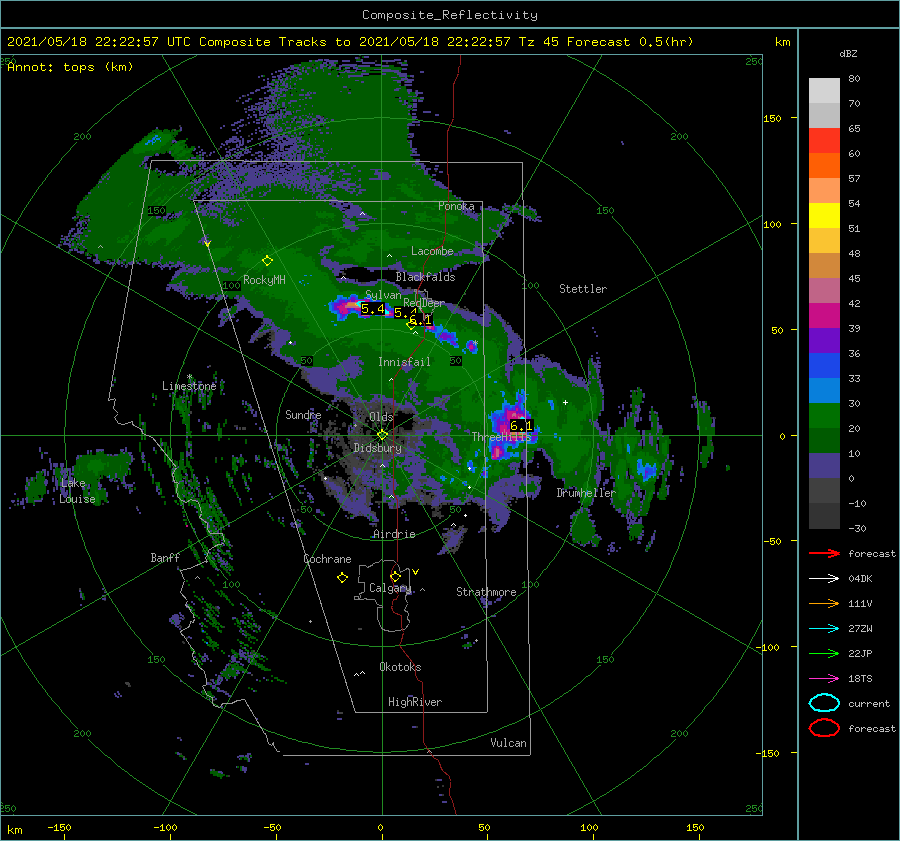Click the storm top label near ThreeHills
Image resolution: width=900 pixels, height=841 pixels.
tap(521, 425)
